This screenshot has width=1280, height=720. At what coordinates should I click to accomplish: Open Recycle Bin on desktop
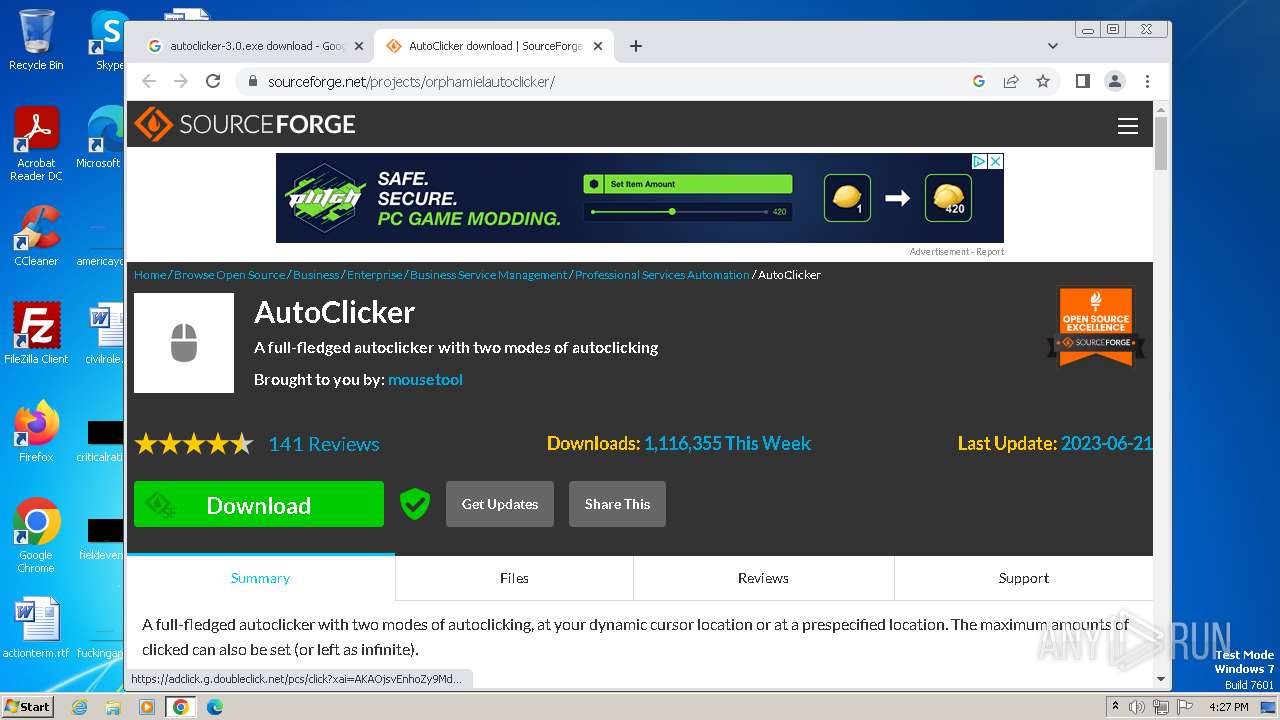[x=36, y=40]
